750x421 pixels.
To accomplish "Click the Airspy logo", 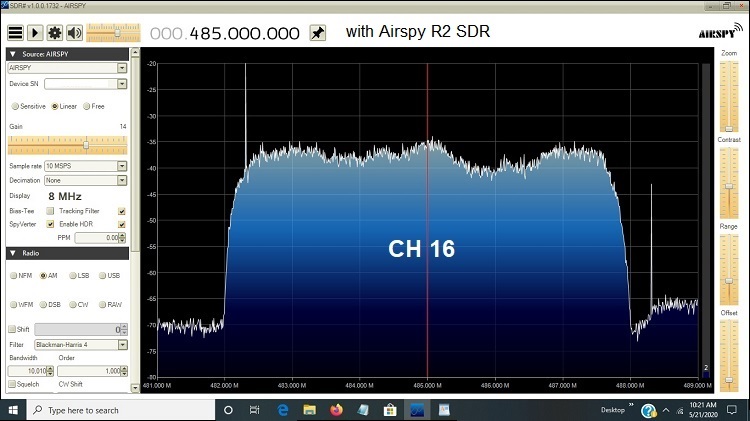I will pos(720,33).
